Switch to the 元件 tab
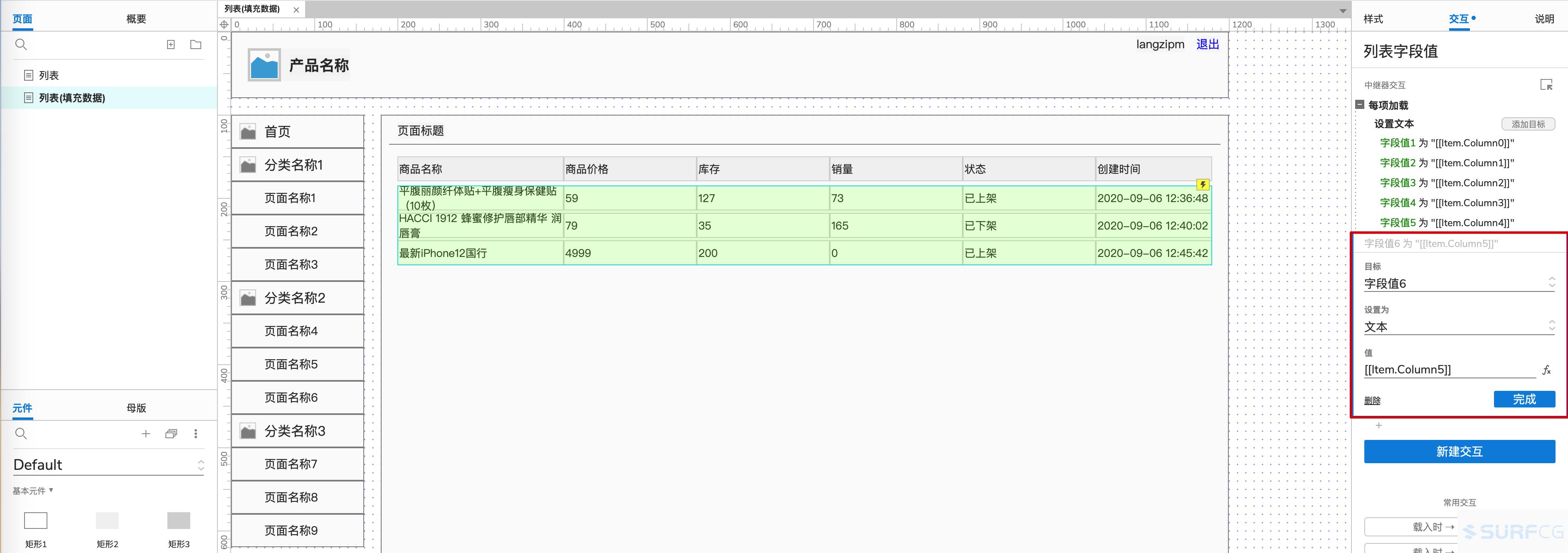 tap(22, 408)
